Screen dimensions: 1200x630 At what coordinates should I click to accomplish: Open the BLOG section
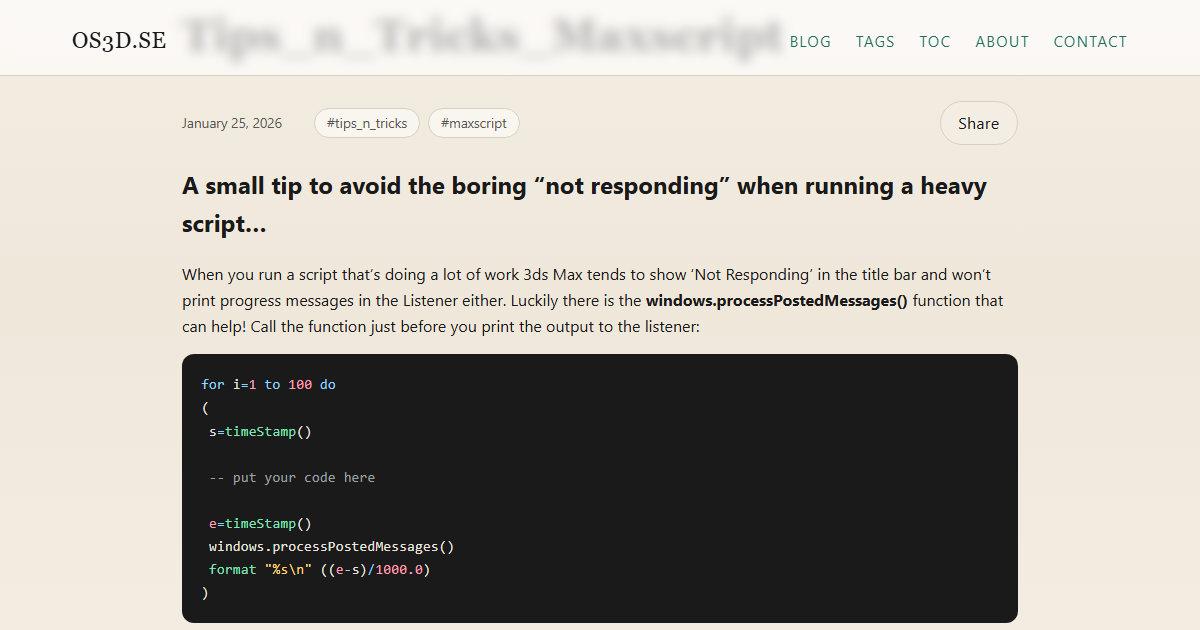point(810,41)
